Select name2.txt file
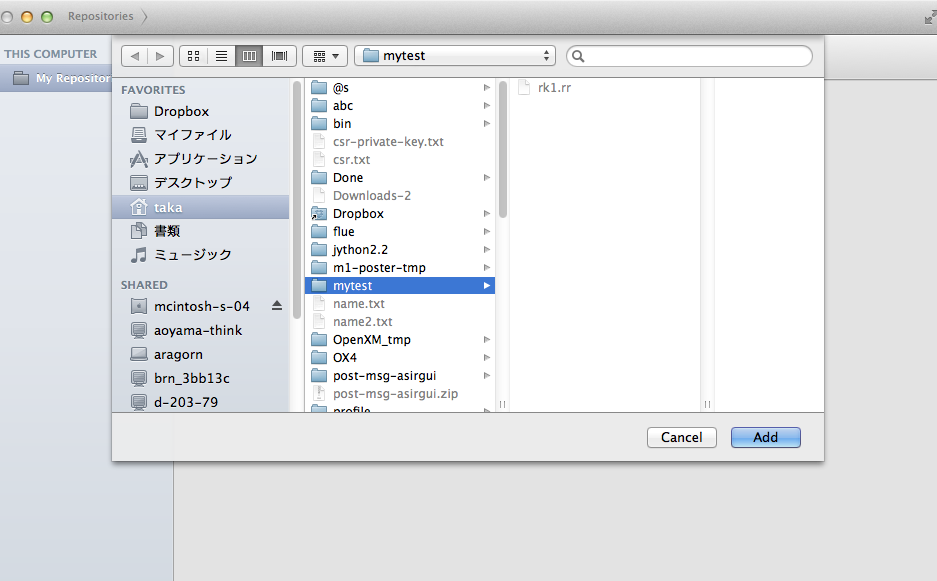This screenshot has height=581, width=937. tap(399, 322)
